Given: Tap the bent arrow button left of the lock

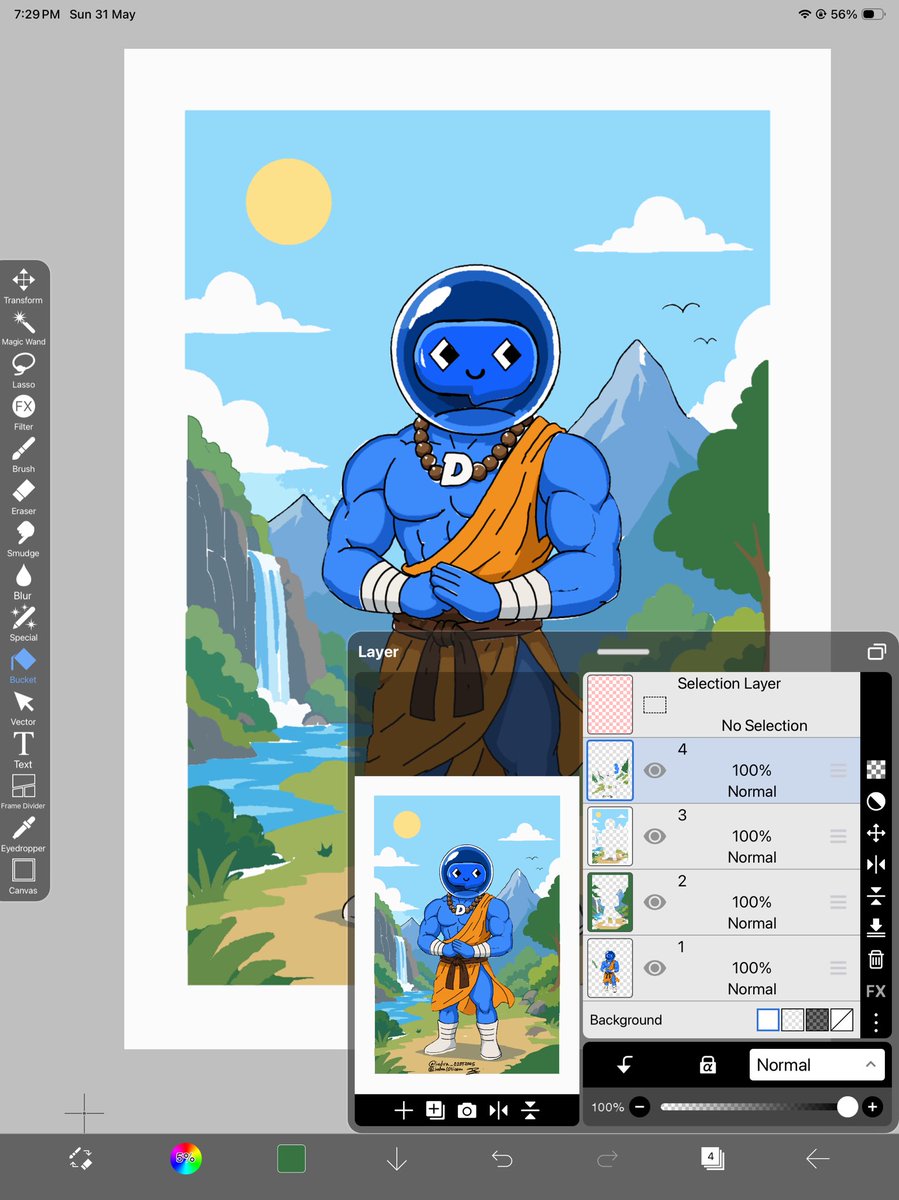Looking at the screenshot, I should [x=624, y=1065].
